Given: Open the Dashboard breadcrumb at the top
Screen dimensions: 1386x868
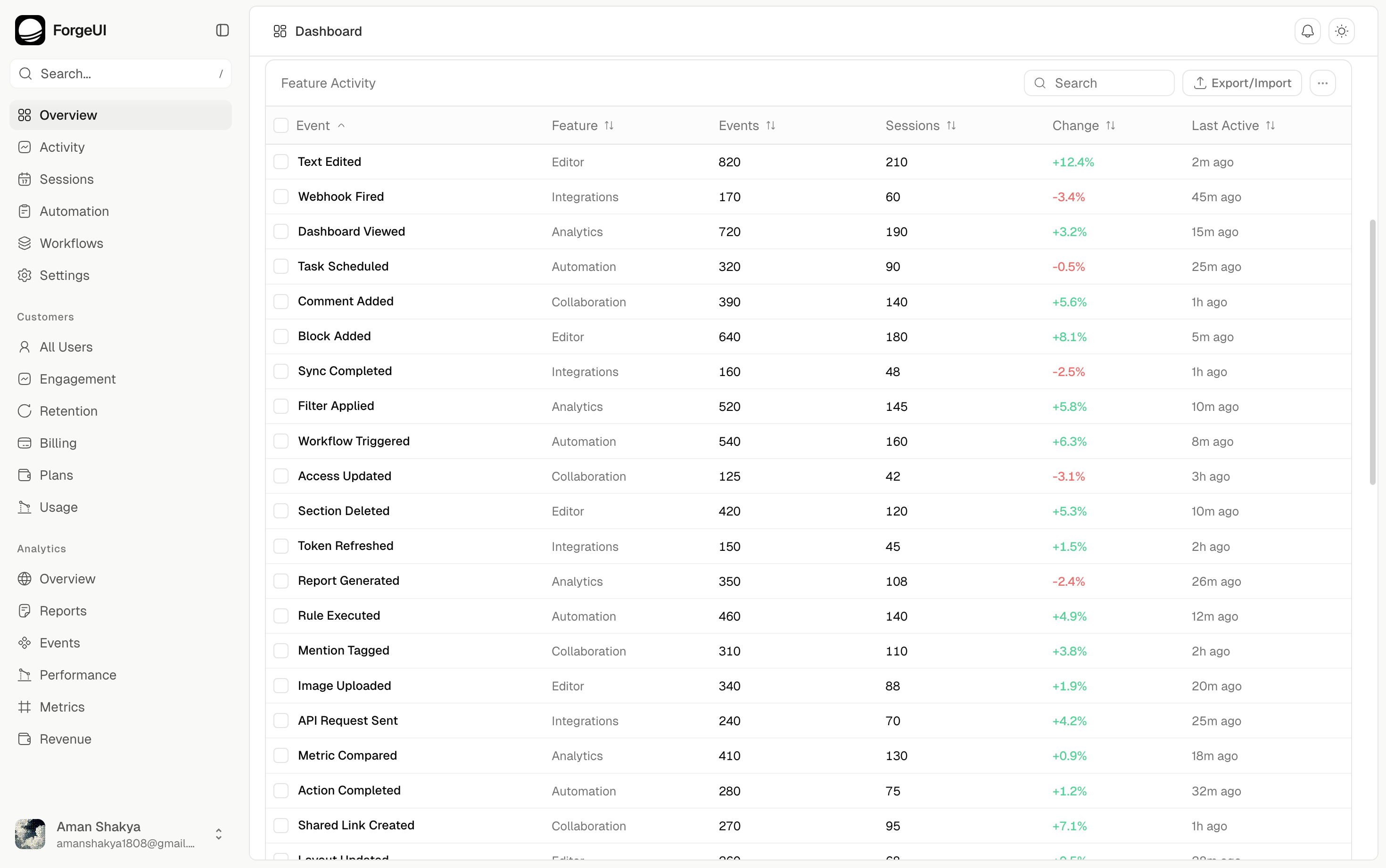Looking at the screenshot, I should (328, 31).
